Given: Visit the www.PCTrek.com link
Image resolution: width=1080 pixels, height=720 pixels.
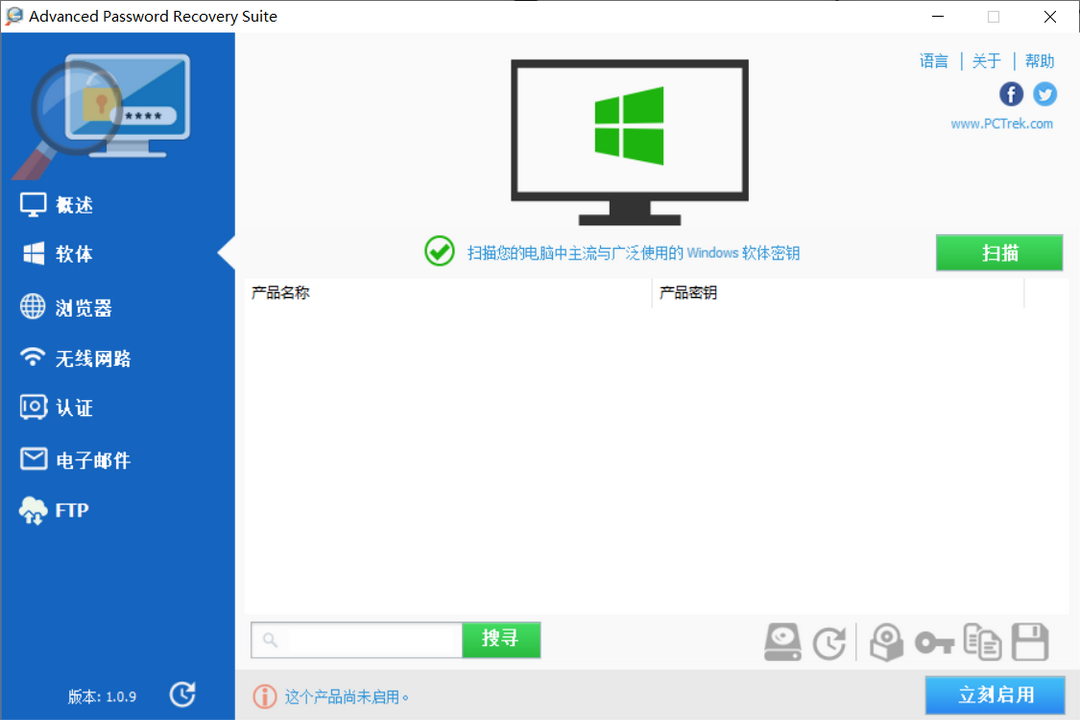Looking at the screenshot, I should pos(1002,123).
